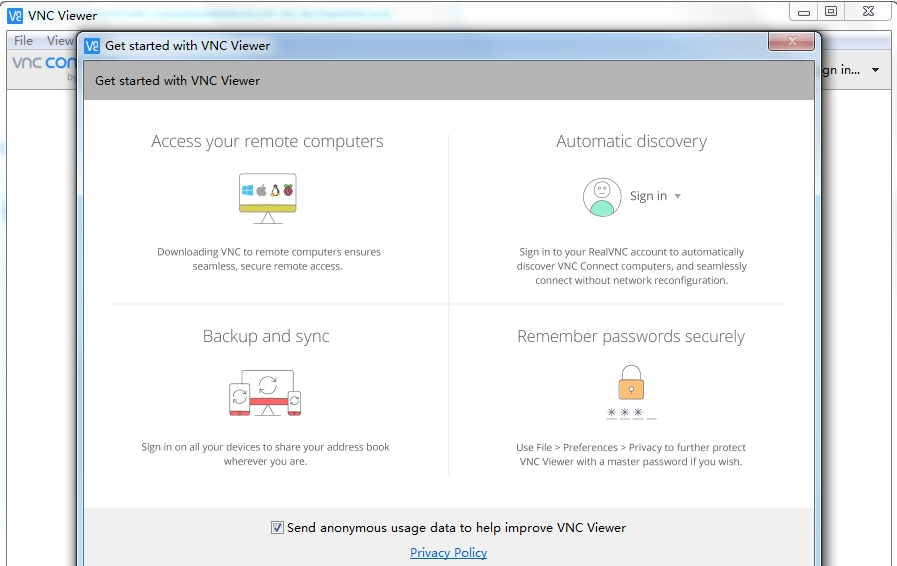The height and width of the screenshot is (566, 897).
Task: Click the Backup and sync devices illustration
Action: [265, 393]
